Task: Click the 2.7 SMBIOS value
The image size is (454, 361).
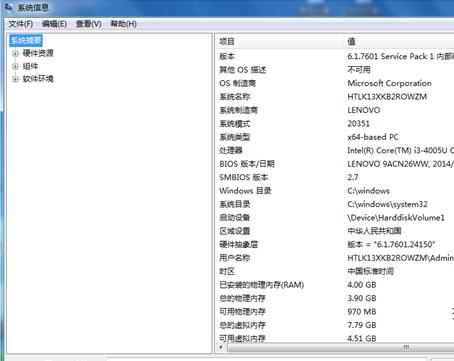Action: click(x=353, y=177)
